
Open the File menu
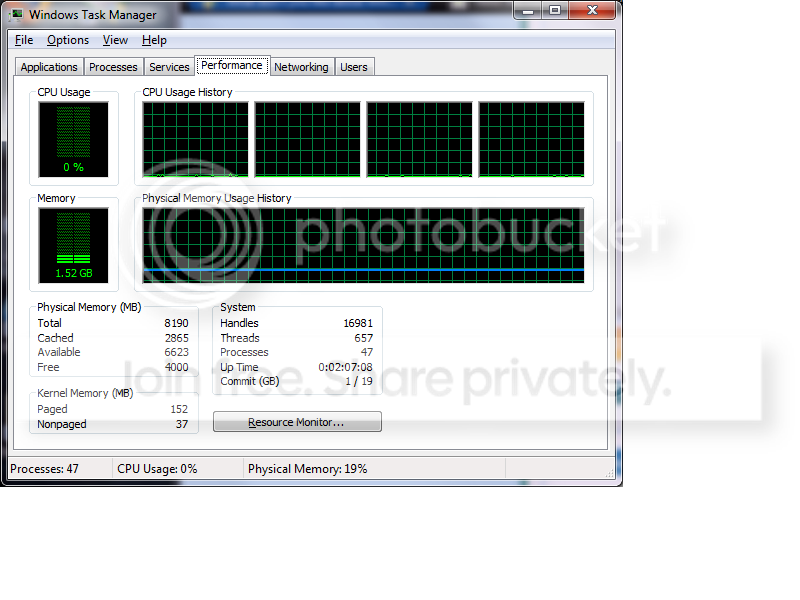[x=24, y=40]
